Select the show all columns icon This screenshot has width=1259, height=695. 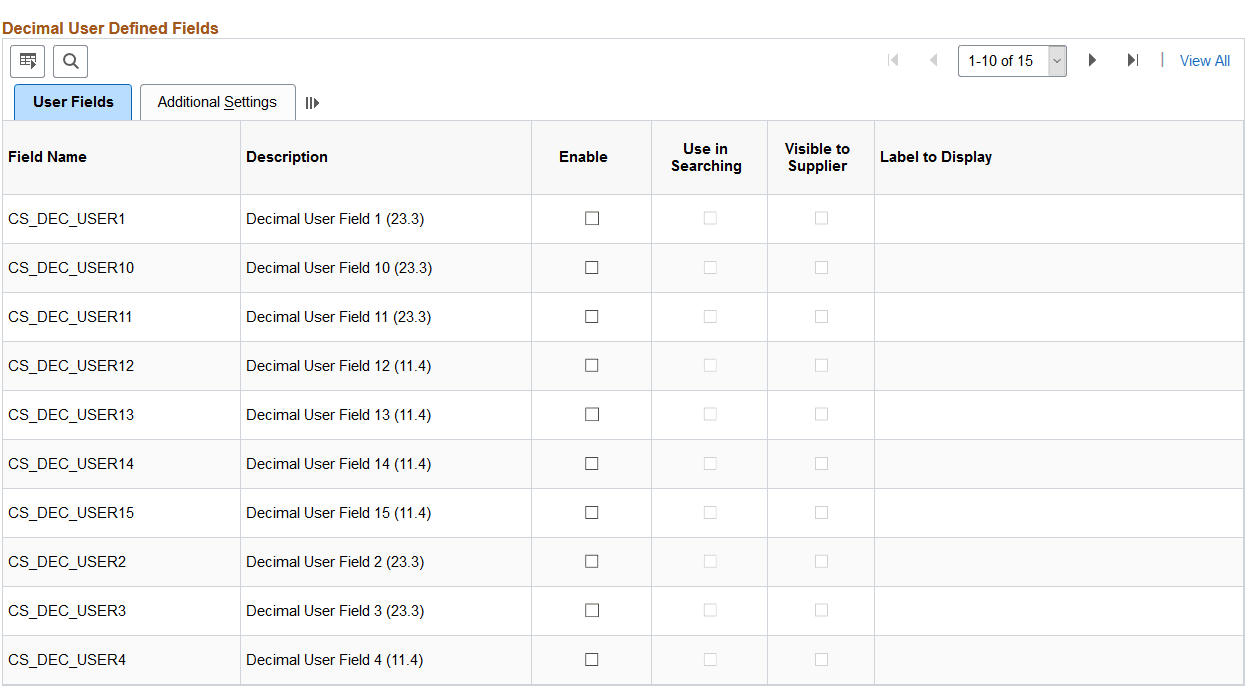point(312,102)
